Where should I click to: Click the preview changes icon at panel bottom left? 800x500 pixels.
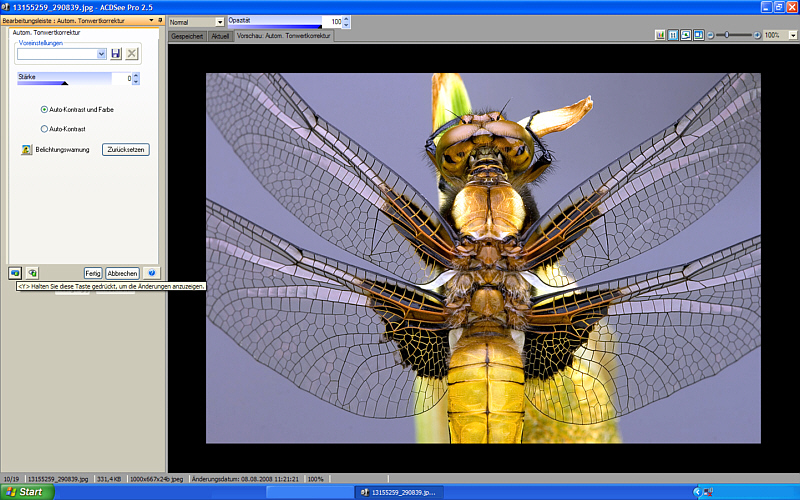click(15, 272)
